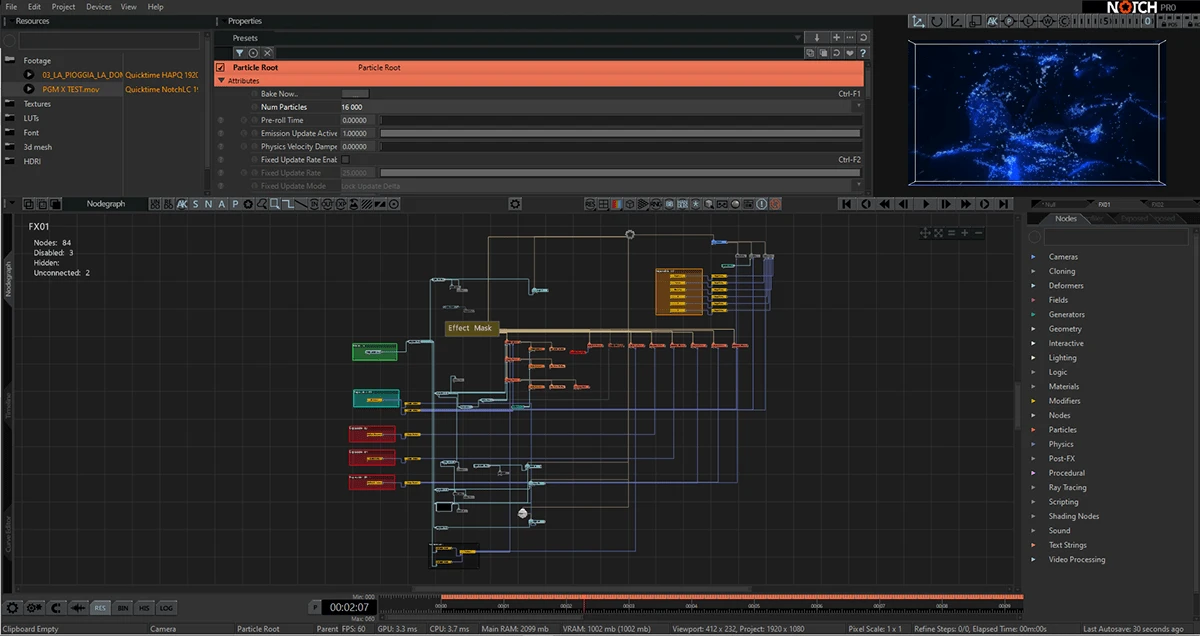Click the help question mark in Properties panel
1200x636 pixels.
point(862,53)
